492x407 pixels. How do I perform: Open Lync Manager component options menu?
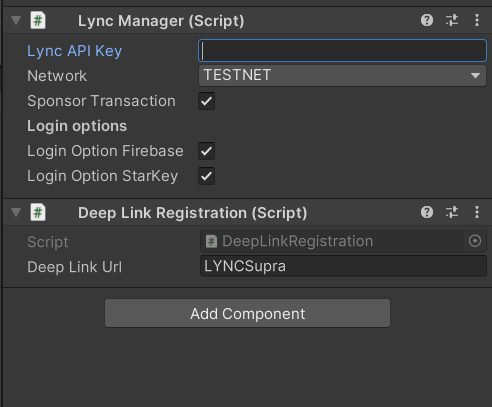point(477,20)
